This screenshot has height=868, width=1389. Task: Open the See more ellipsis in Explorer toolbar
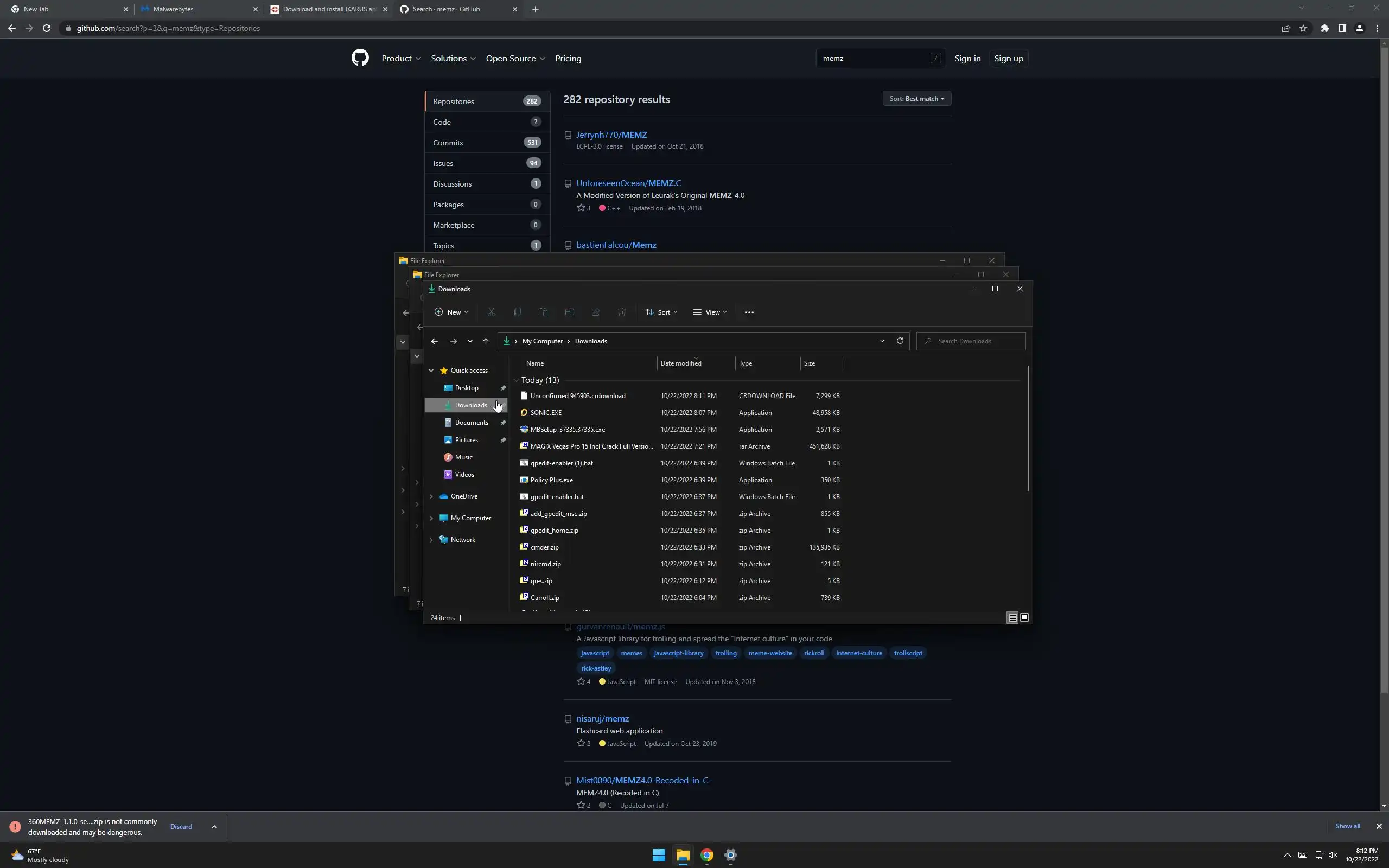pos(748,312)
